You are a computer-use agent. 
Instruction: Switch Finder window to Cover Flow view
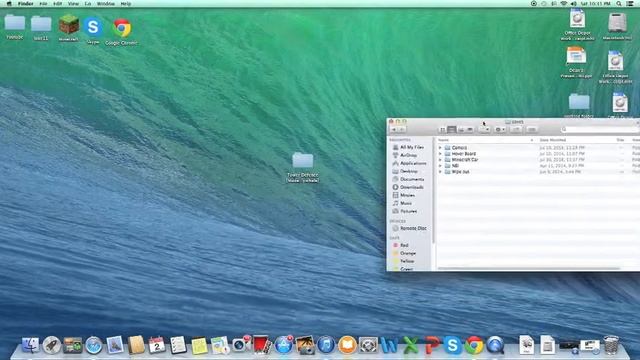click(x=470, y=129)
